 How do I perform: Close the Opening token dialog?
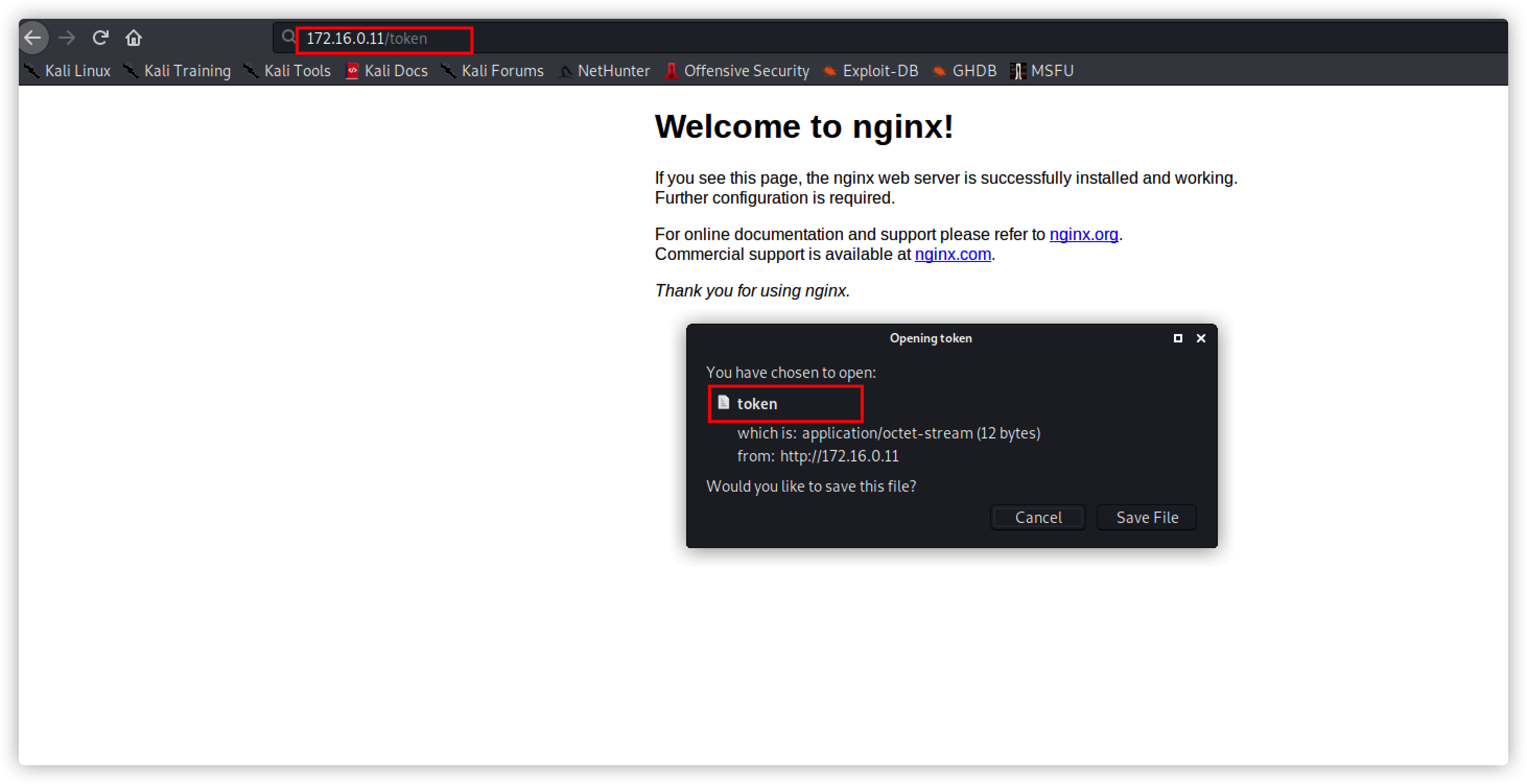[x=1201, y=338]
